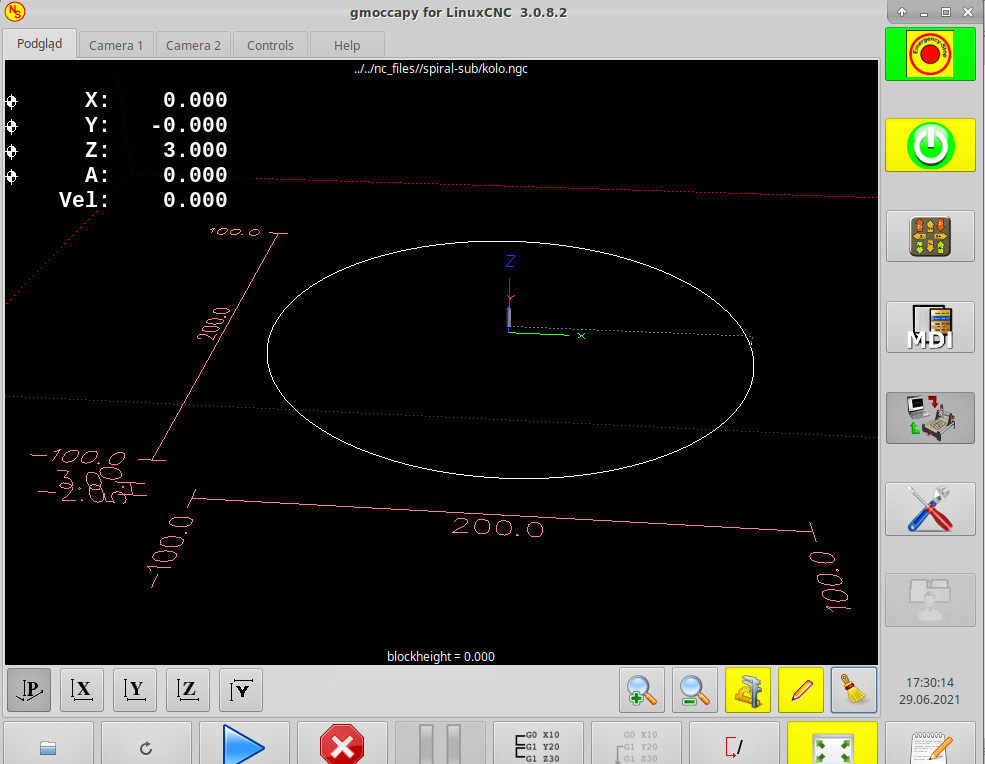985x764 pixels.
Task: Click the blockheight = 0.000 text
Action: coord(440,657)
